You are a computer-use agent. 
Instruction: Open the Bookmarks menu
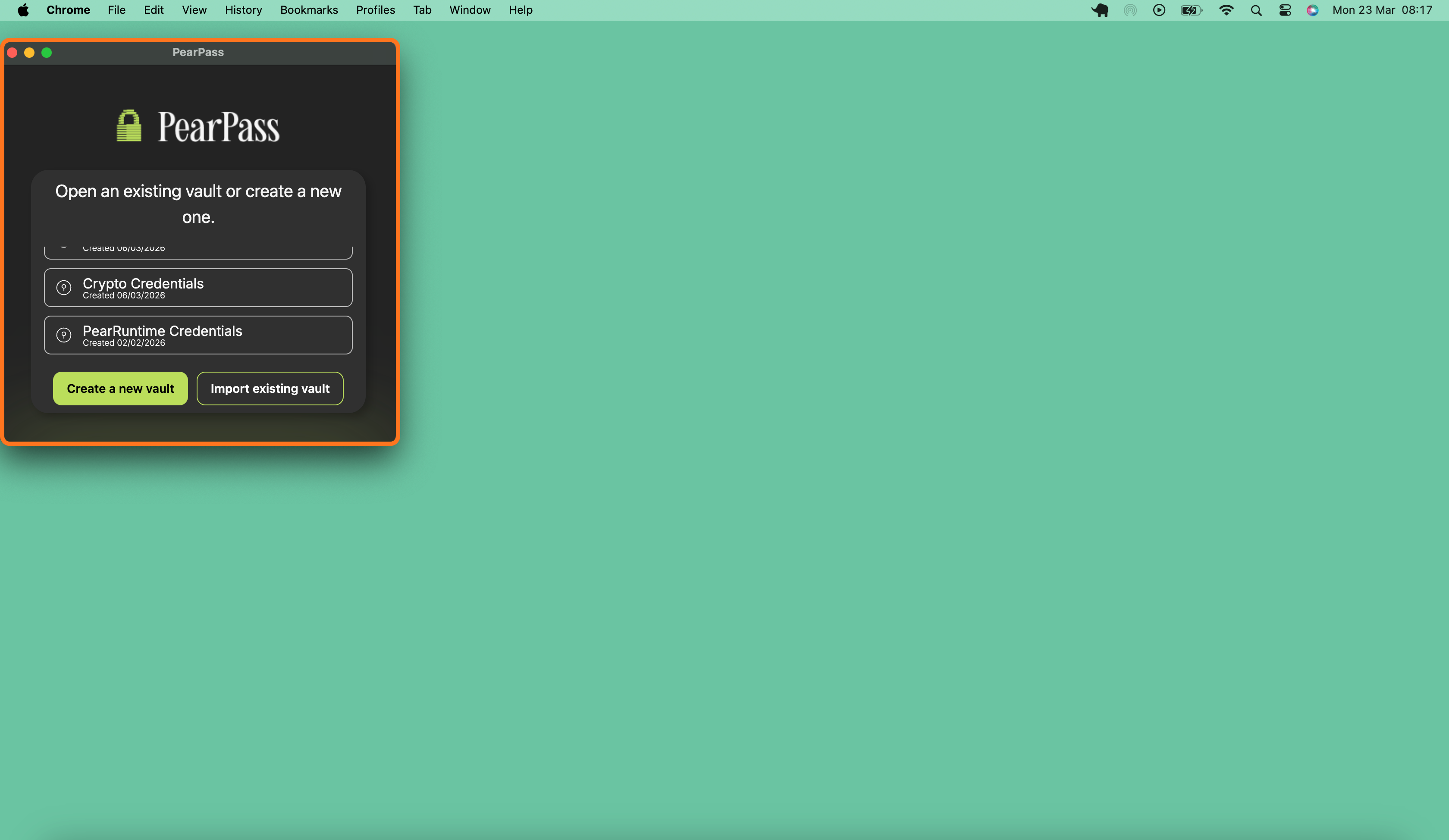309,10
